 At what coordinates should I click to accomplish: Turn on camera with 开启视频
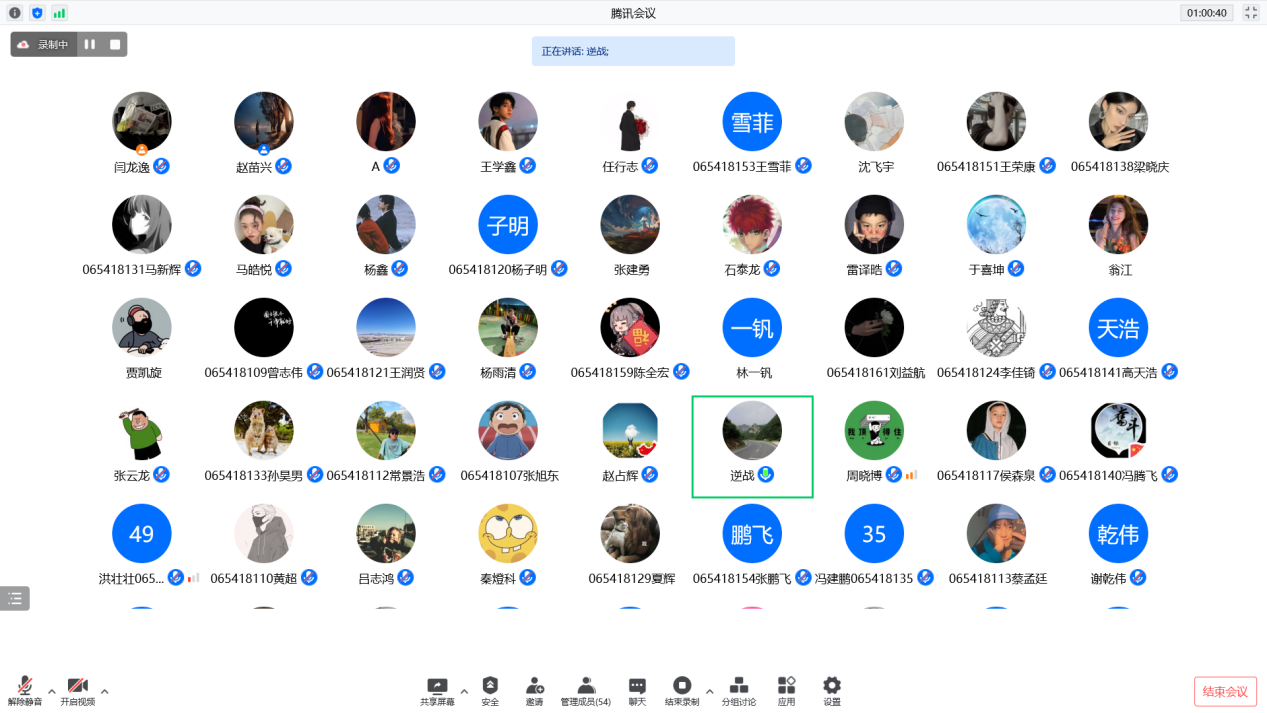(x=77, y=690)
